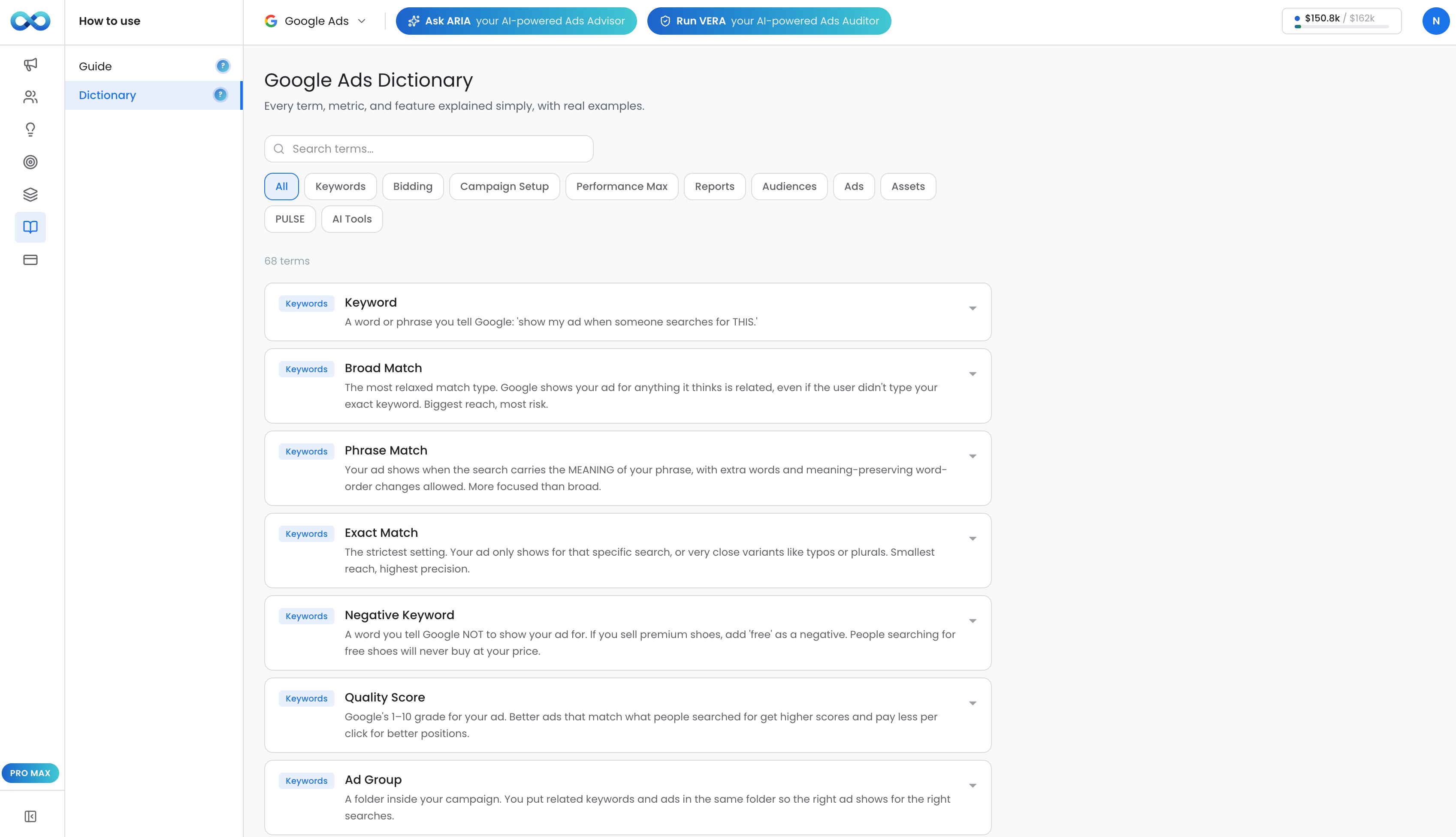1456x837 pixels.
Task: Open the Google Ads platform dropdown
Action: tap(316, 21)
